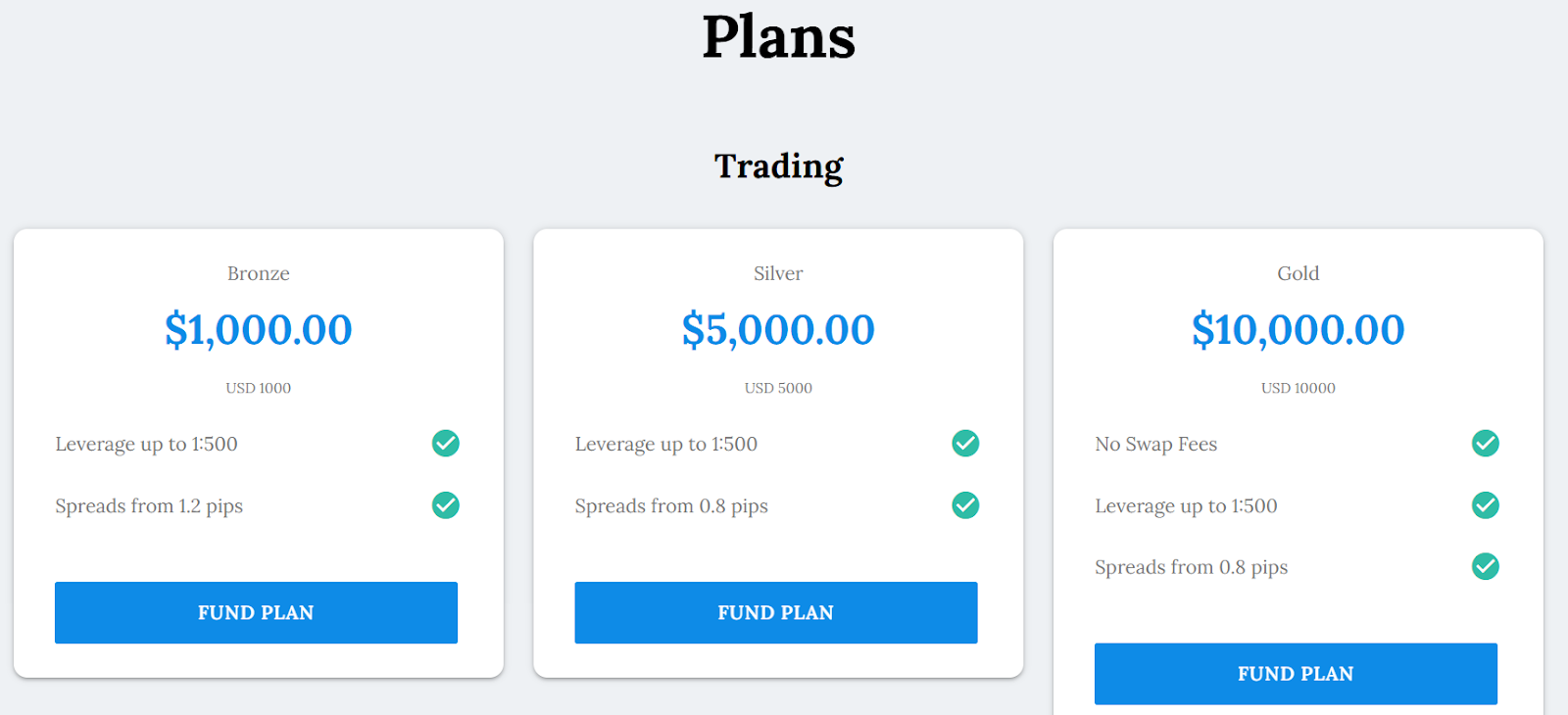The height and width of the screenshot is (715, 1568).
Task: Select the $10,000.00 Gold price
Action: [1298, 330]
